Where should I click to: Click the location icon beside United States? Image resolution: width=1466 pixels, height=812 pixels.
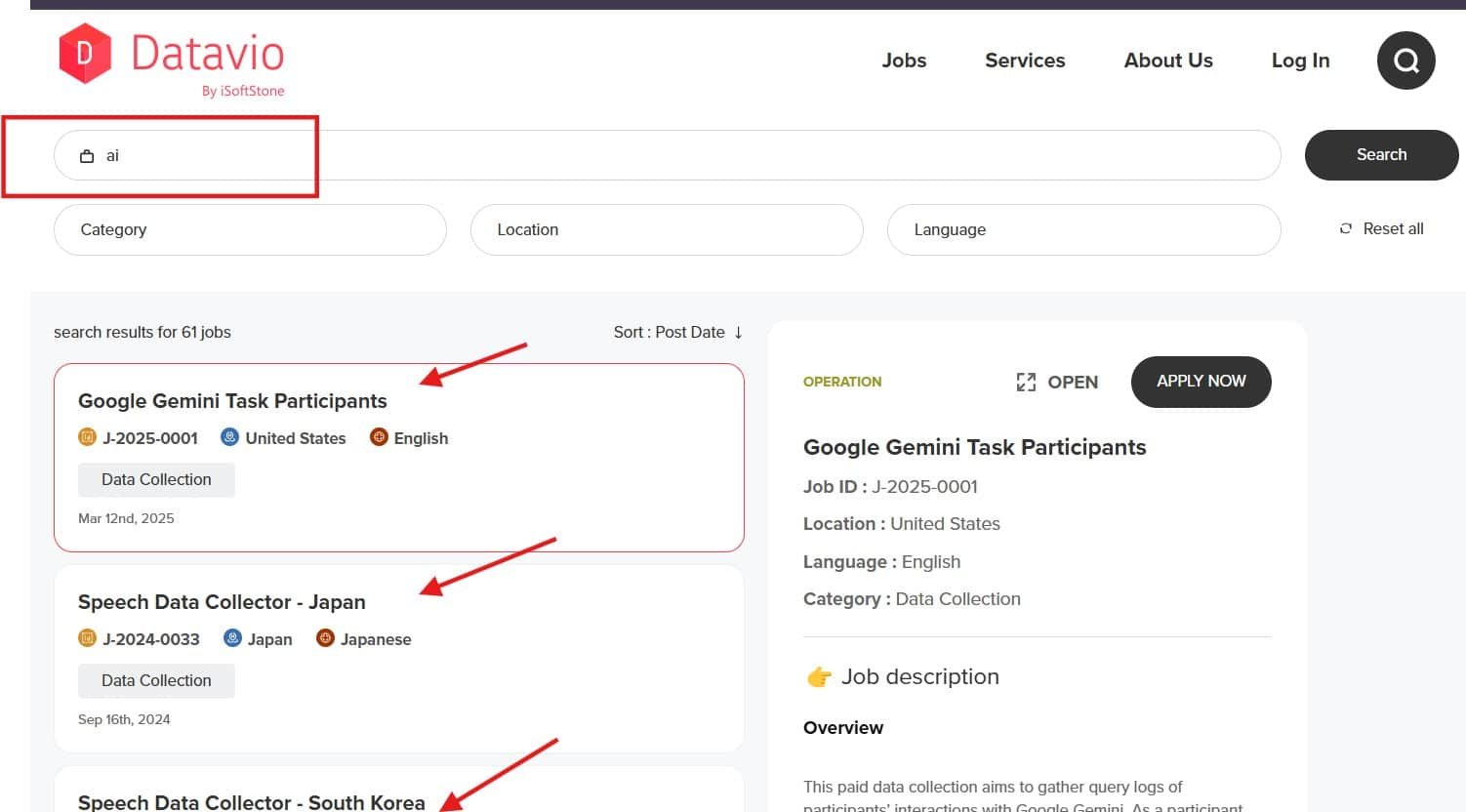point(229,437)
